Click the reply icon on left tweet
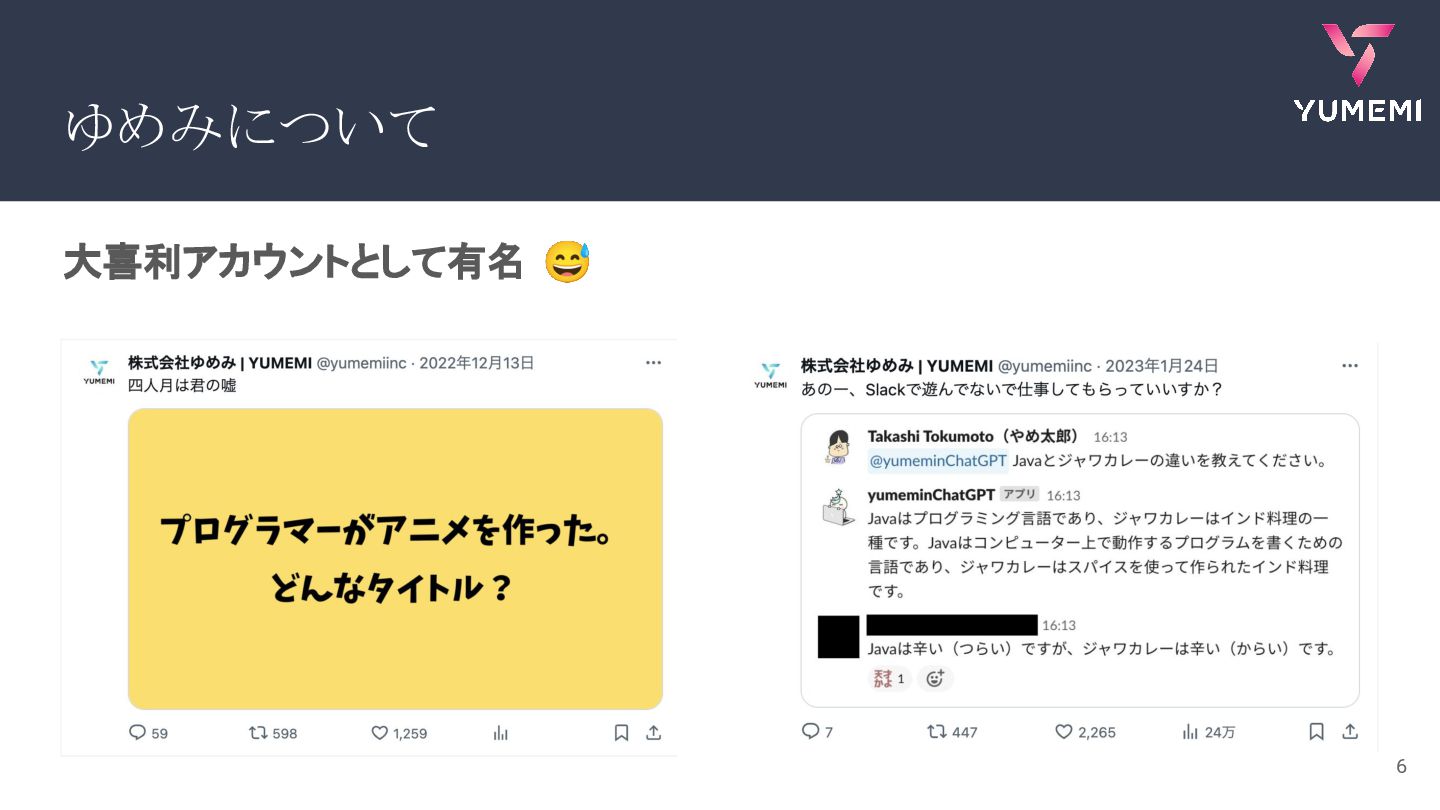The height and width of the screenshot is (810, 1440). (138, 732)
